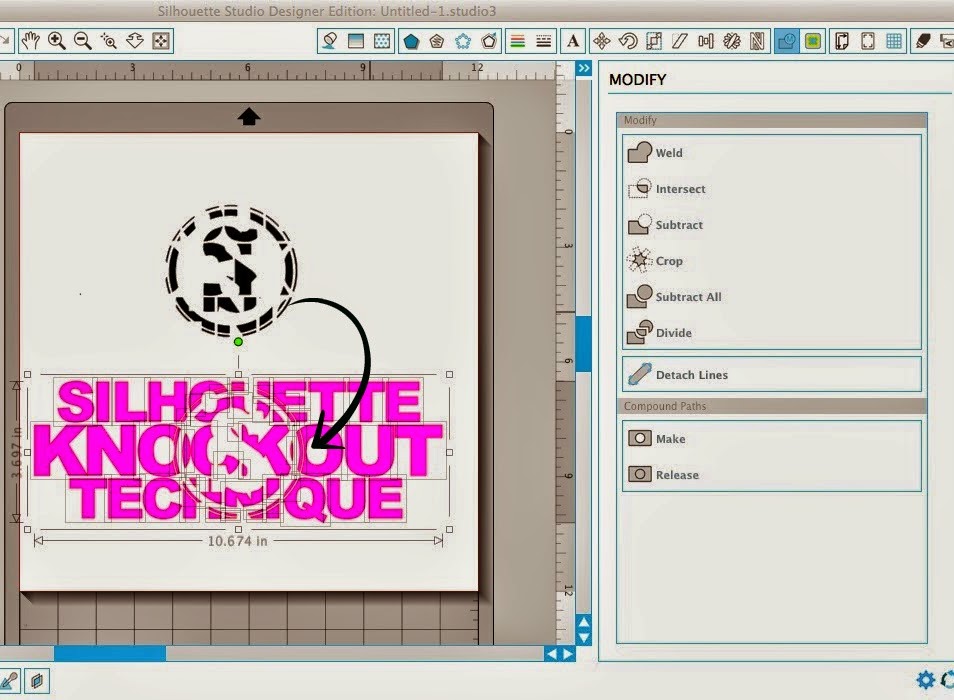Select the Zoom In tool
954x700 pixels.
[57, 41]
